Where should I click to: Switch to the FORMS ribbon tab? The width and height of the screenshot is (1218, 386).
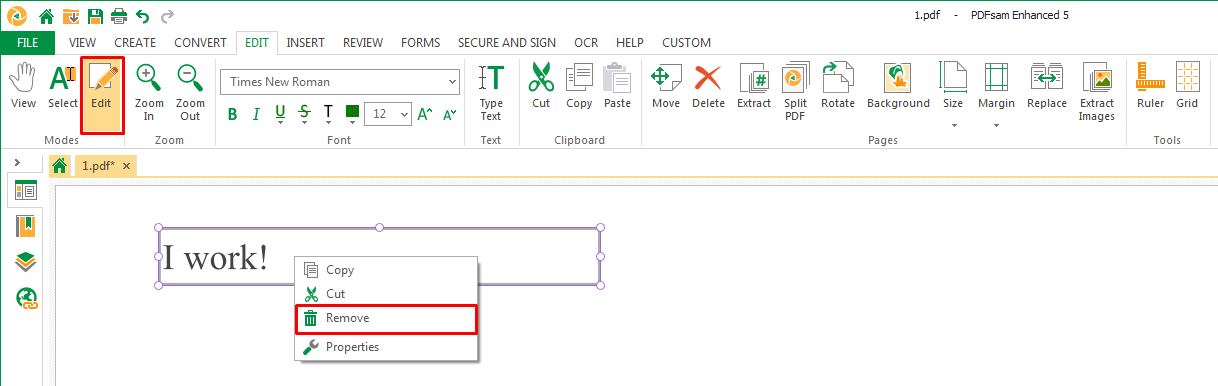coord(420,43)
